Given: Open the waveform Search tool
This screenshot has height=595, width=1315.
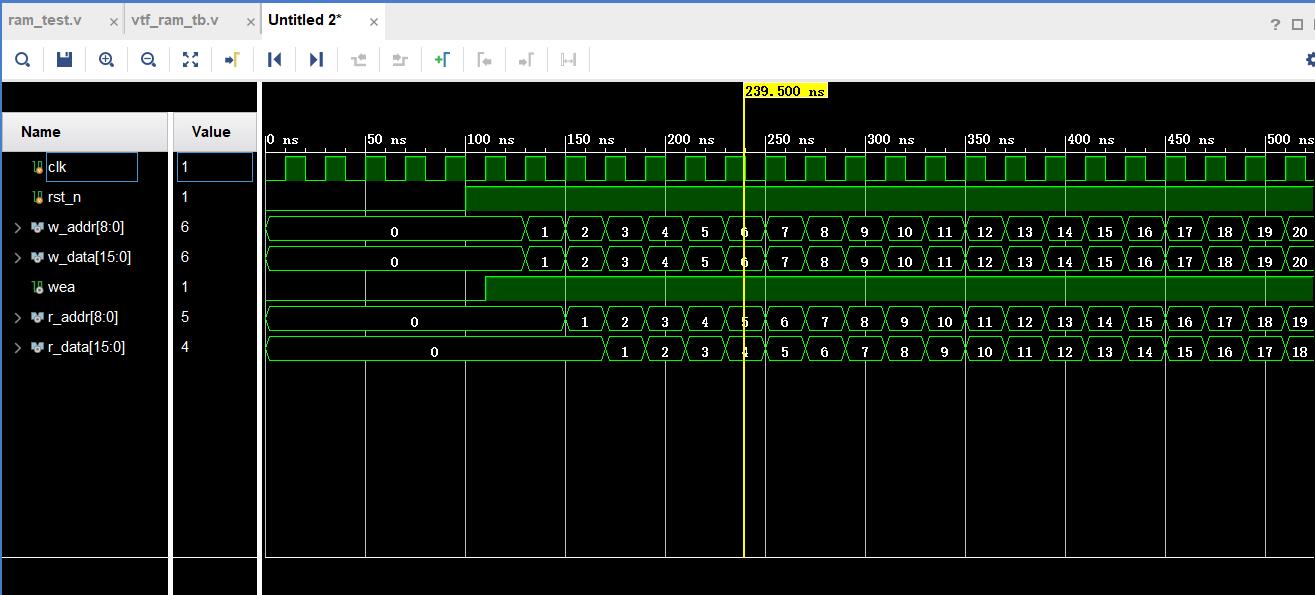Looking at the screenshot, I should tap(22, 60).
